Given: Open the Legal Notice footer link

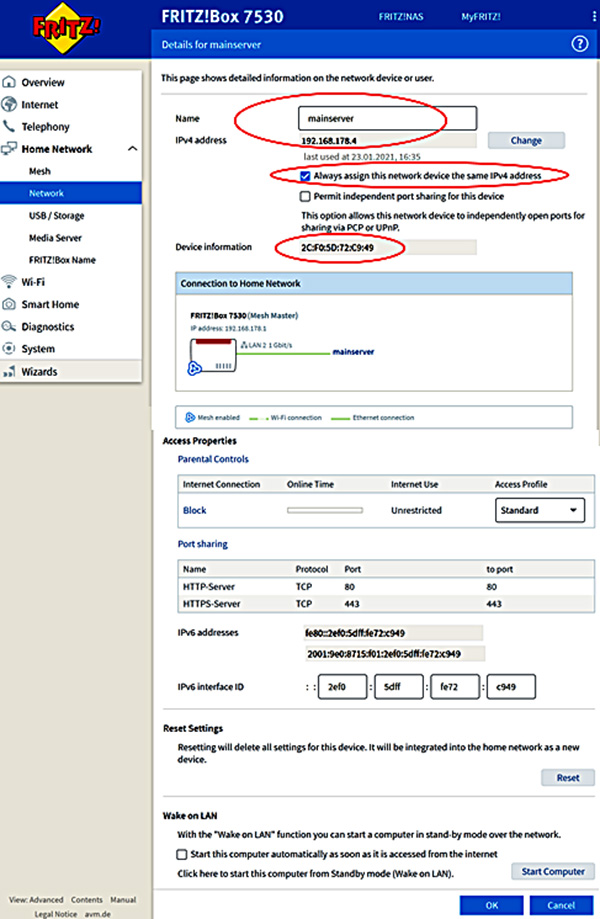Looking at the screenshot, I should [56, 914].
